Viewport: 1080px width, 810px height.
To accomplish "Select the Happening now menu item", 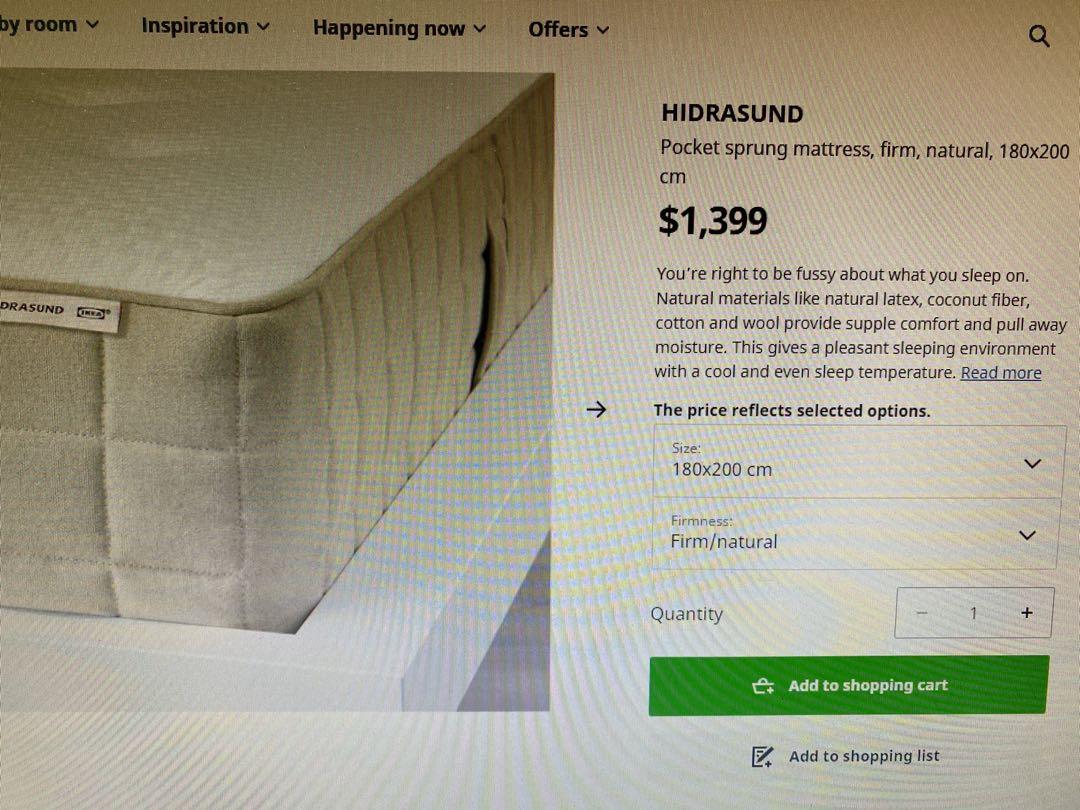I will [388, 28].
